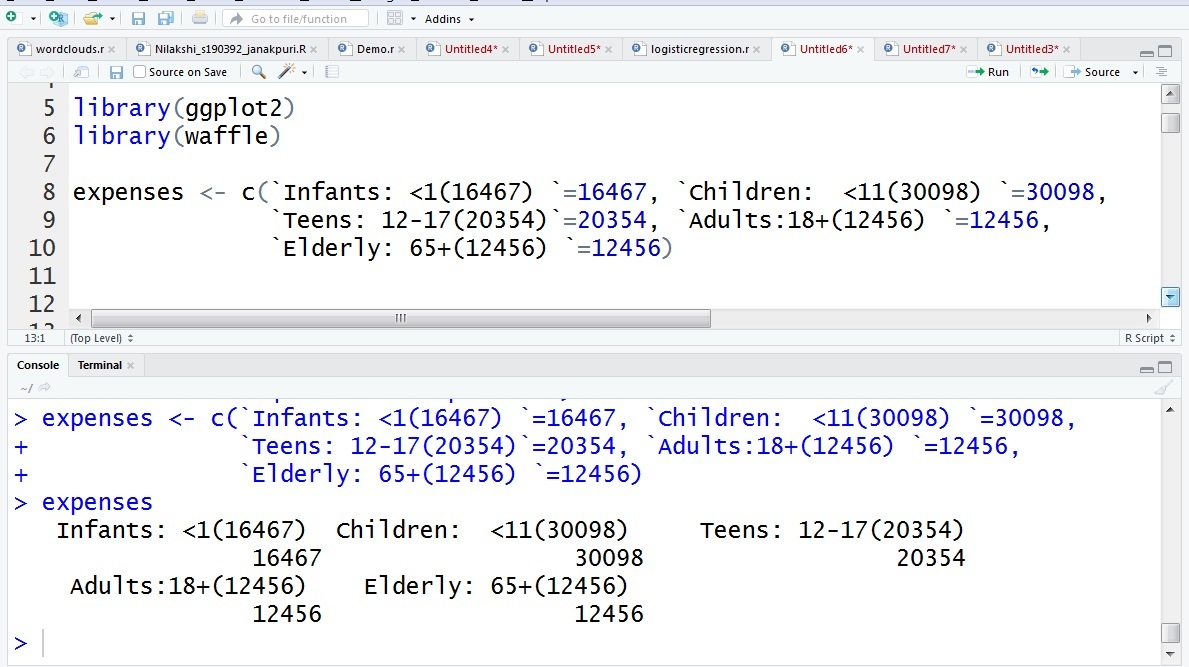Close the Demo.r tab
This screenshot has height=667, width=1189.
[401, 50]
